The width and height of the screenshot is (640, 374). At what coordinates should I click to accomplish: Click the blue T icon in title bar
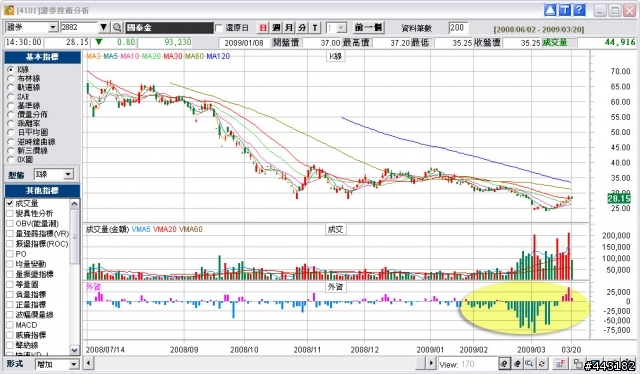pyautogui.click(x=565, y=10)
